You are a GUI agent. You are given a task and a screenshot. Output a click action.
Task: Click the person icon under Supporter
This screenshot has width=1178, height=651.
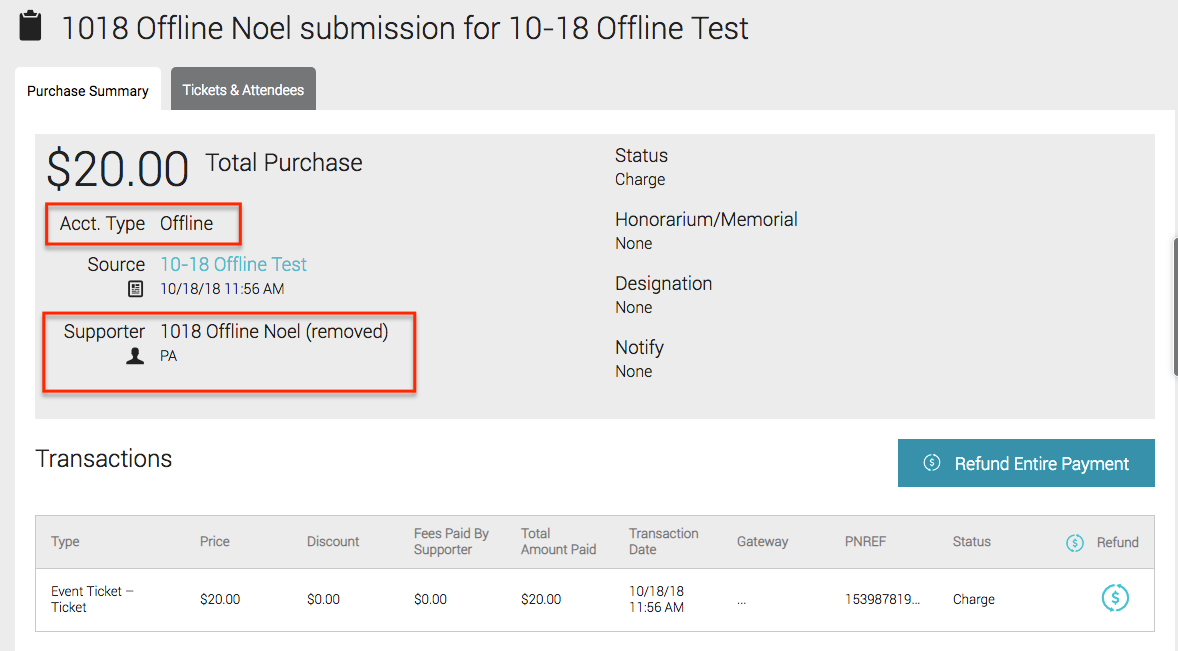click(135, 356)
